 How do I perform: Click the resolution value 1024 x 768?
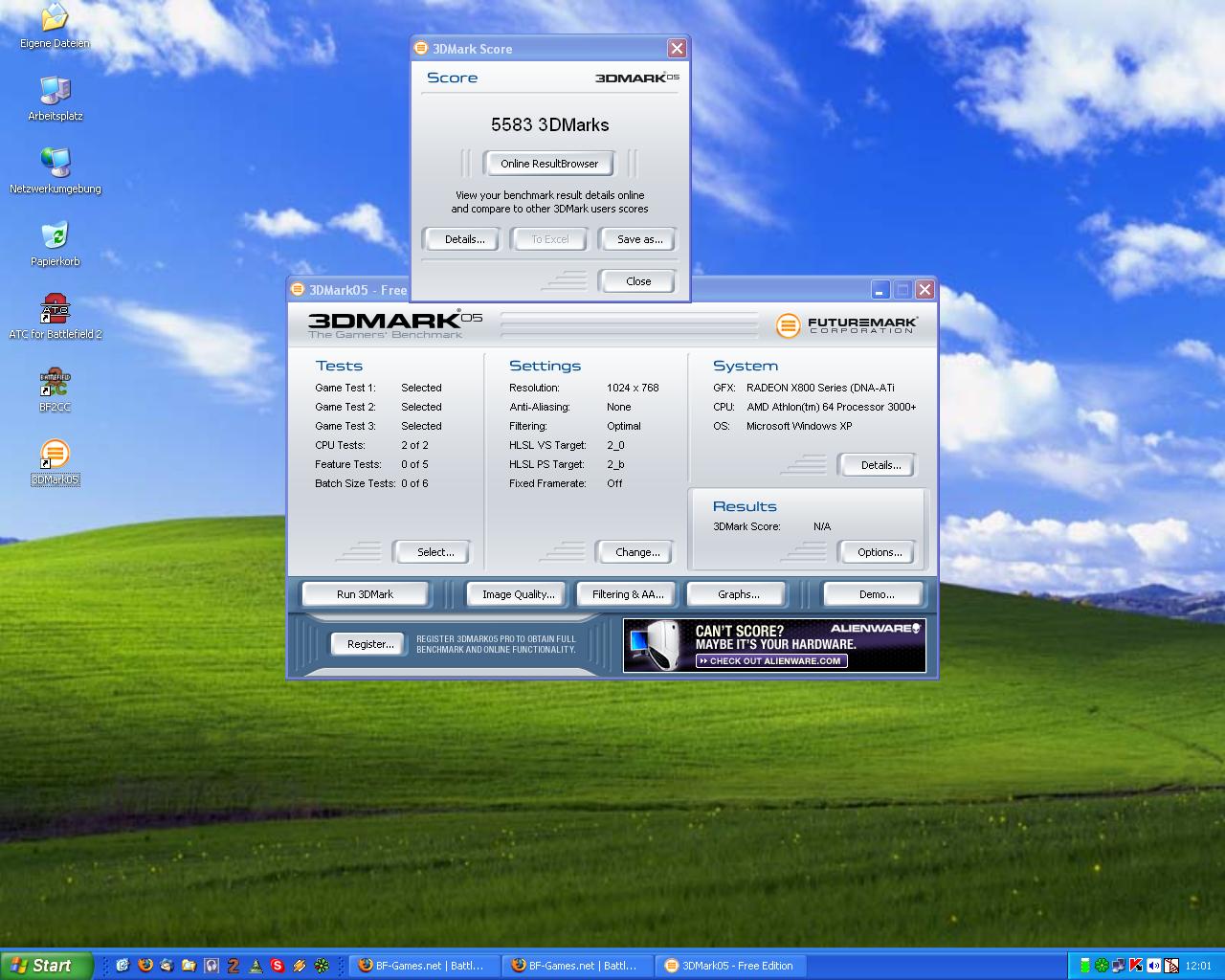633,388
